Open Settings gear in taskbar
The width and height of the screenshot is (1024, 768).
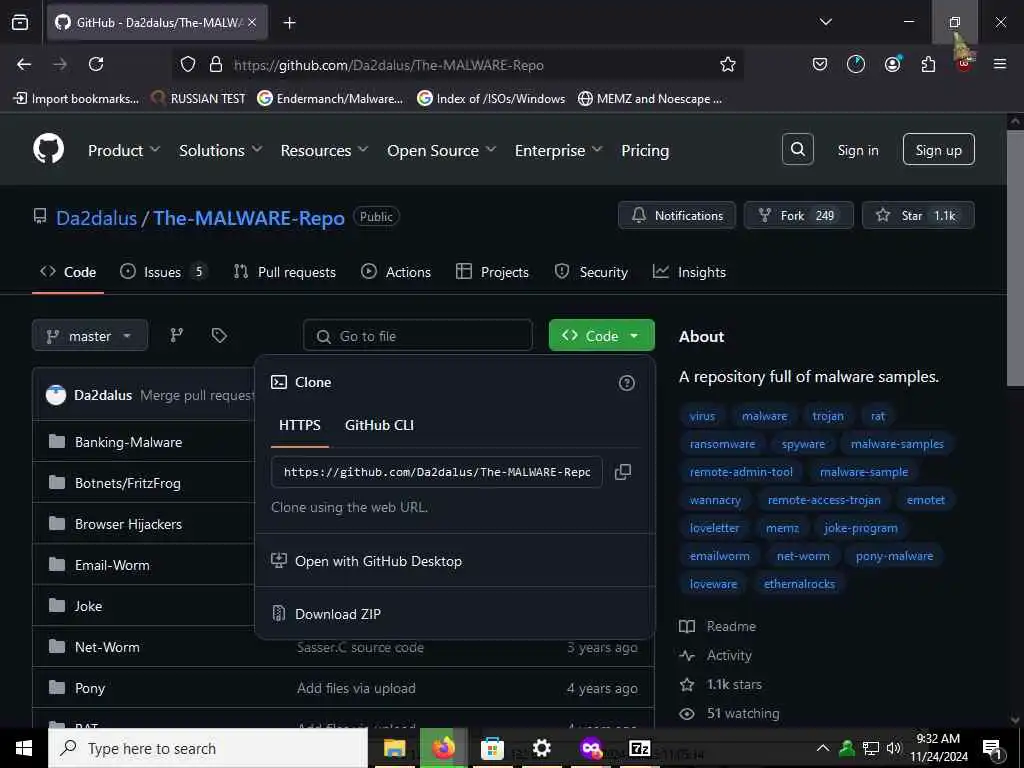[x=541, y=748]
